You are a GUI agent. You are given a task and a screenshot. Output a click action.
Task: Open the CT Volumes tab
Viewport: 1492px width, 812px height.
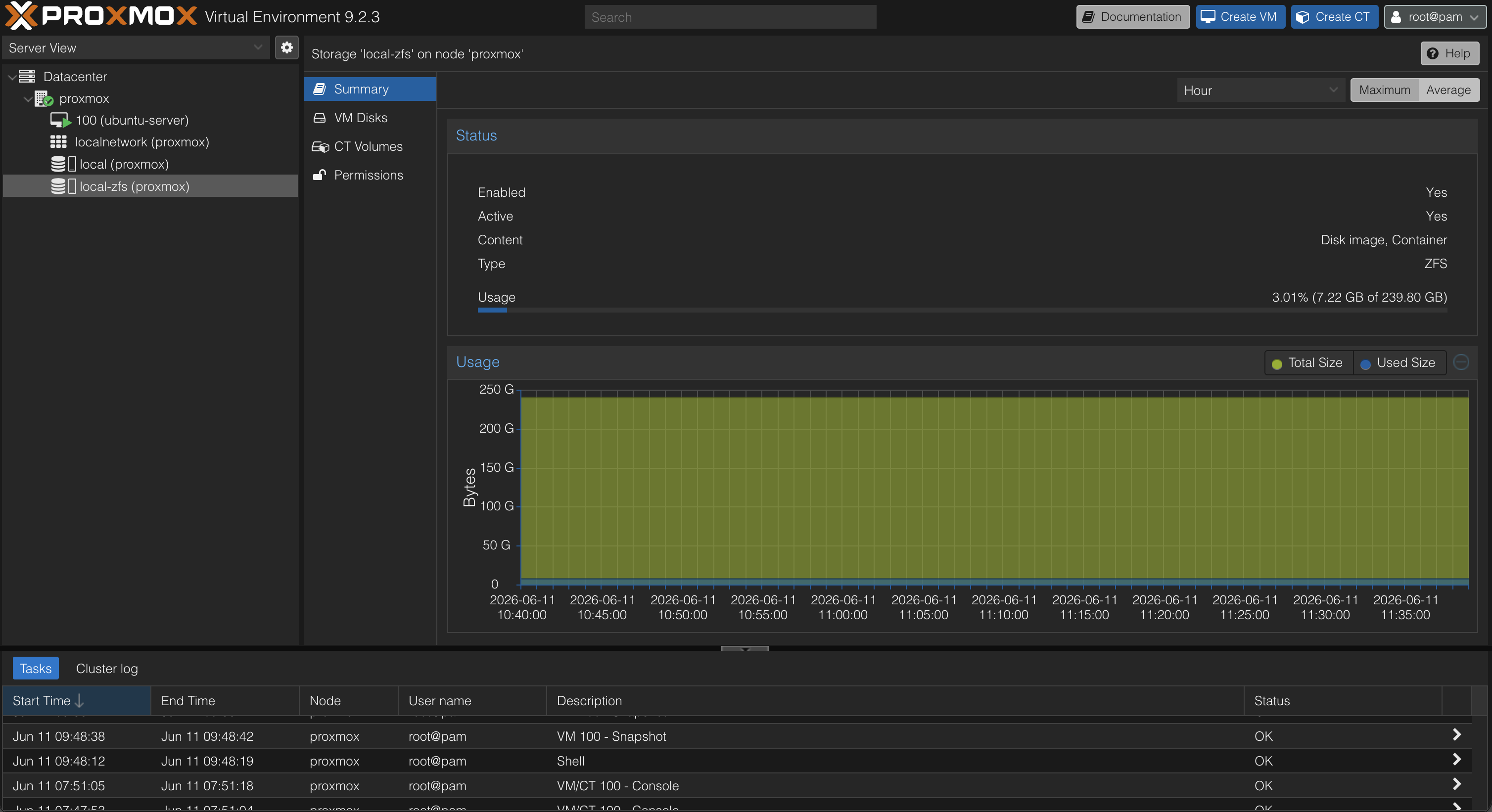[370, 146]
